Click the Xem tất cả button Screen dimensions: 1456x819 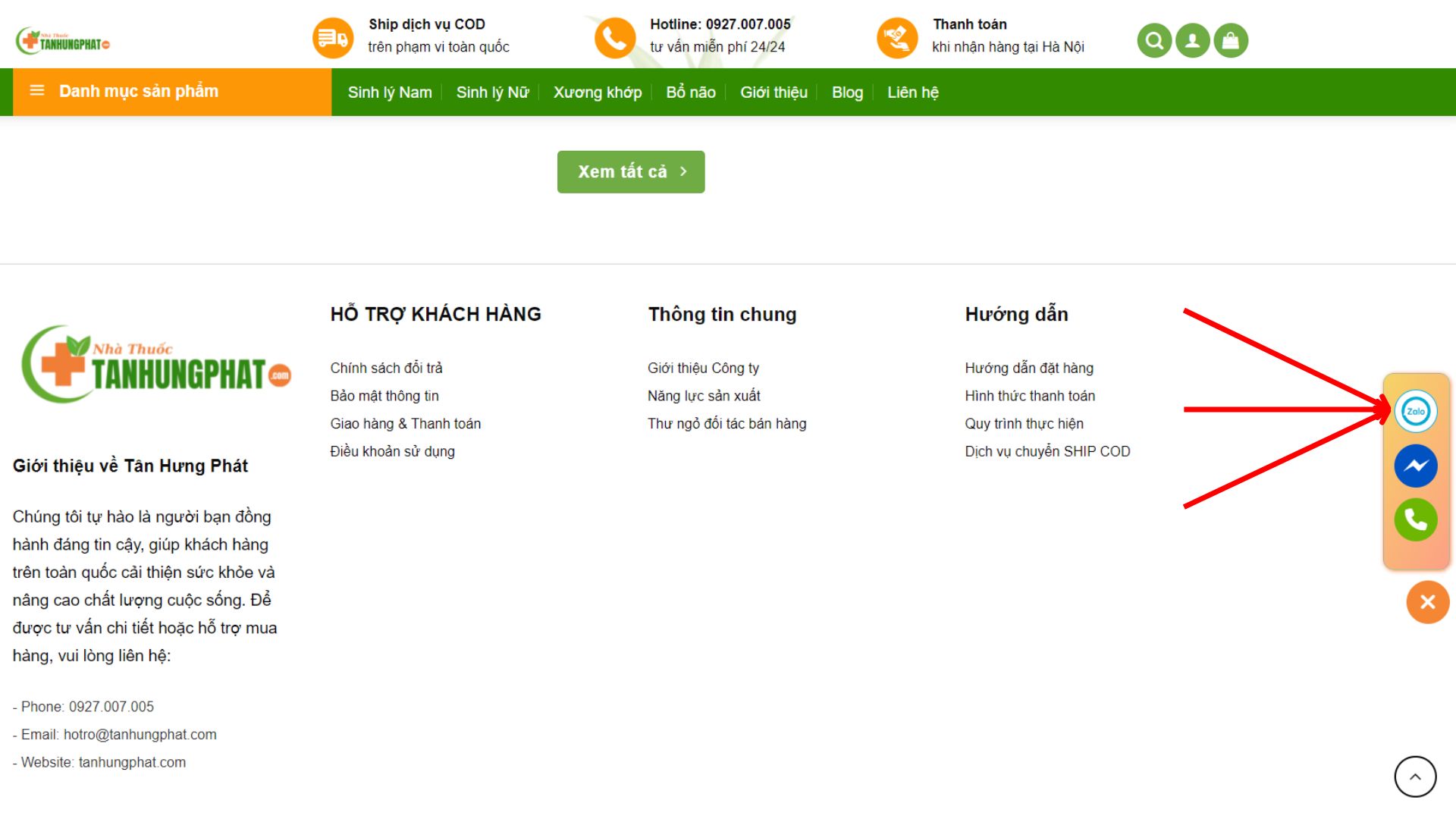(x=630, y=172)
